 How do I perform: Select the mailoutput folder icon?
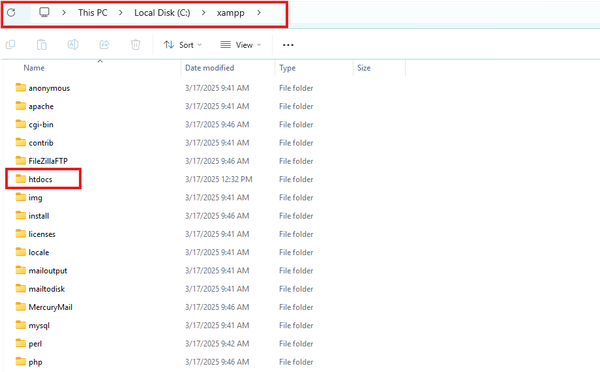[21, 270]
